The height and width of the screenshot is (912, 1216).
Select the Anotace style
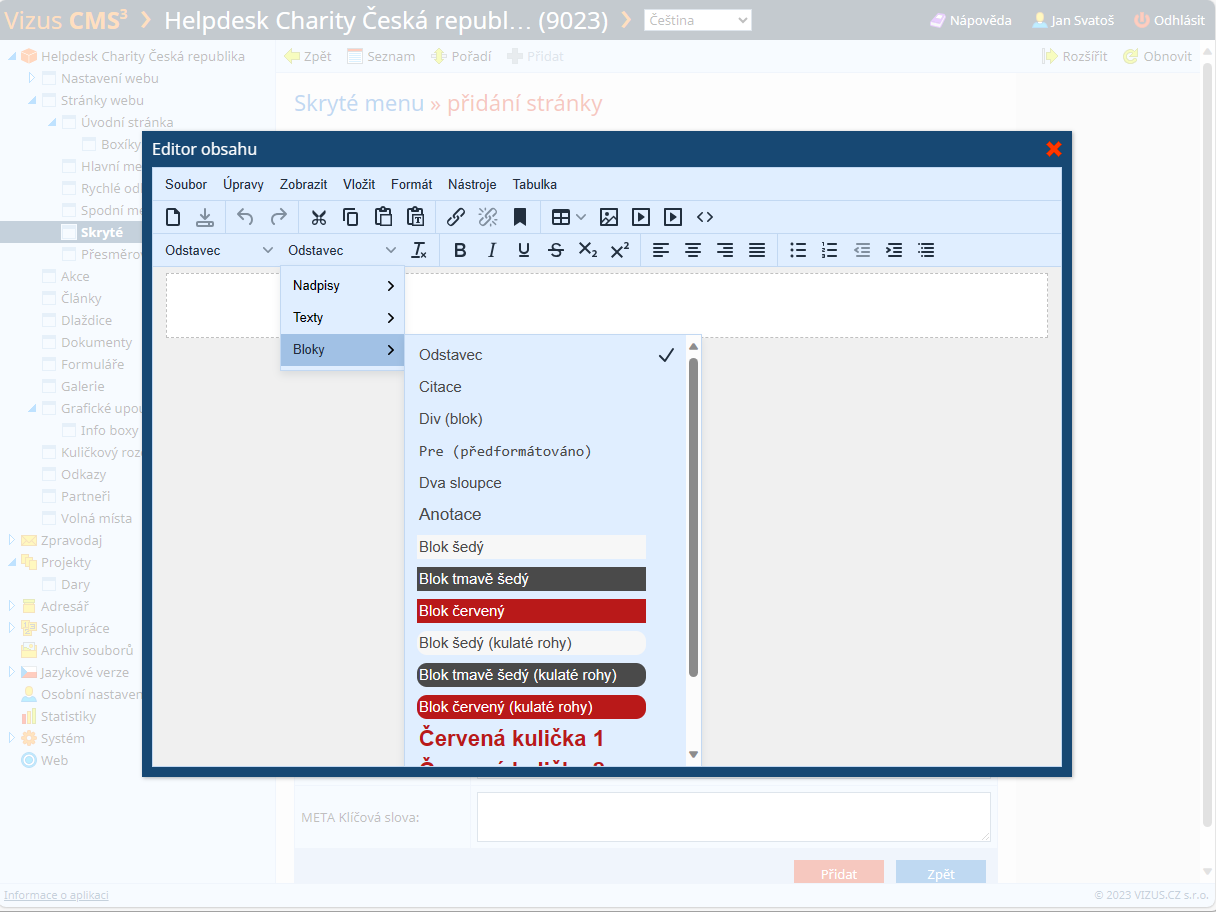coord(546,515)
